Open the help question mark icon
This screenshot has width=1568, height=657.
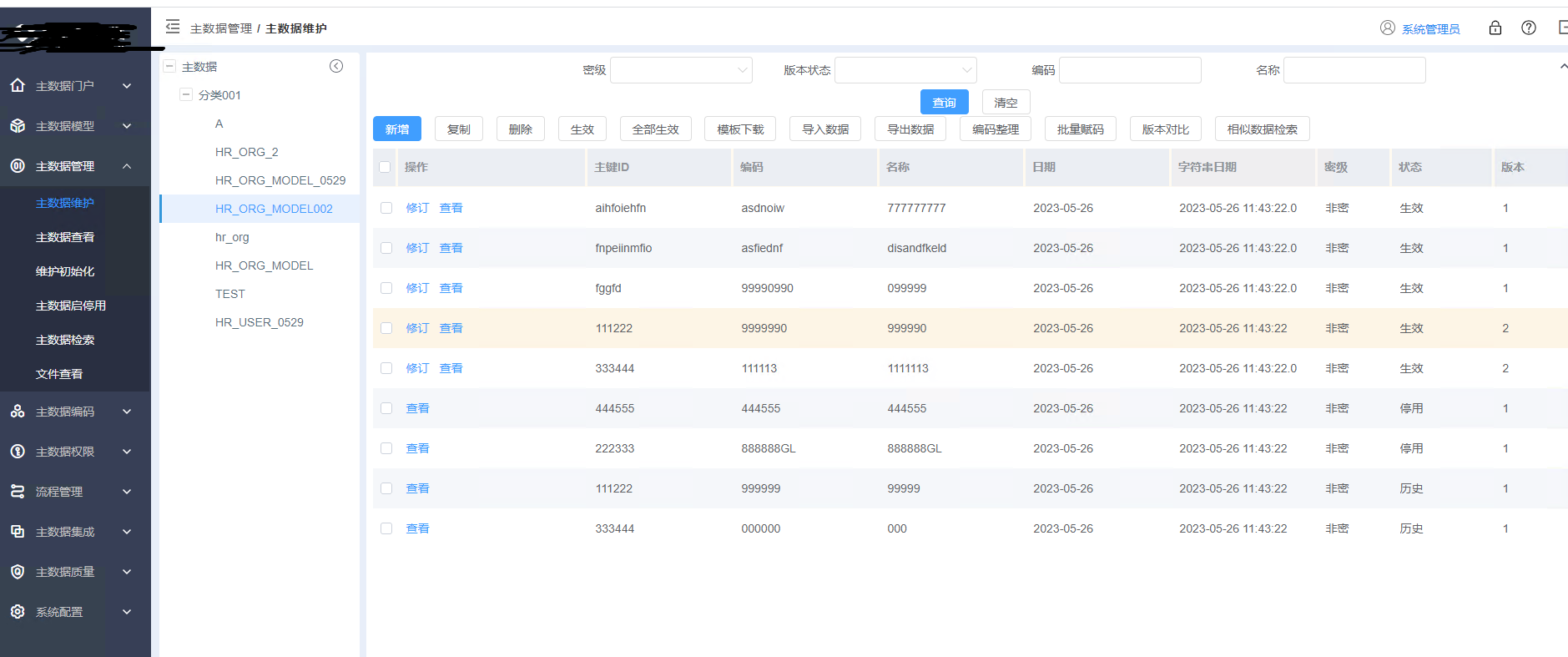[1529, 28]
